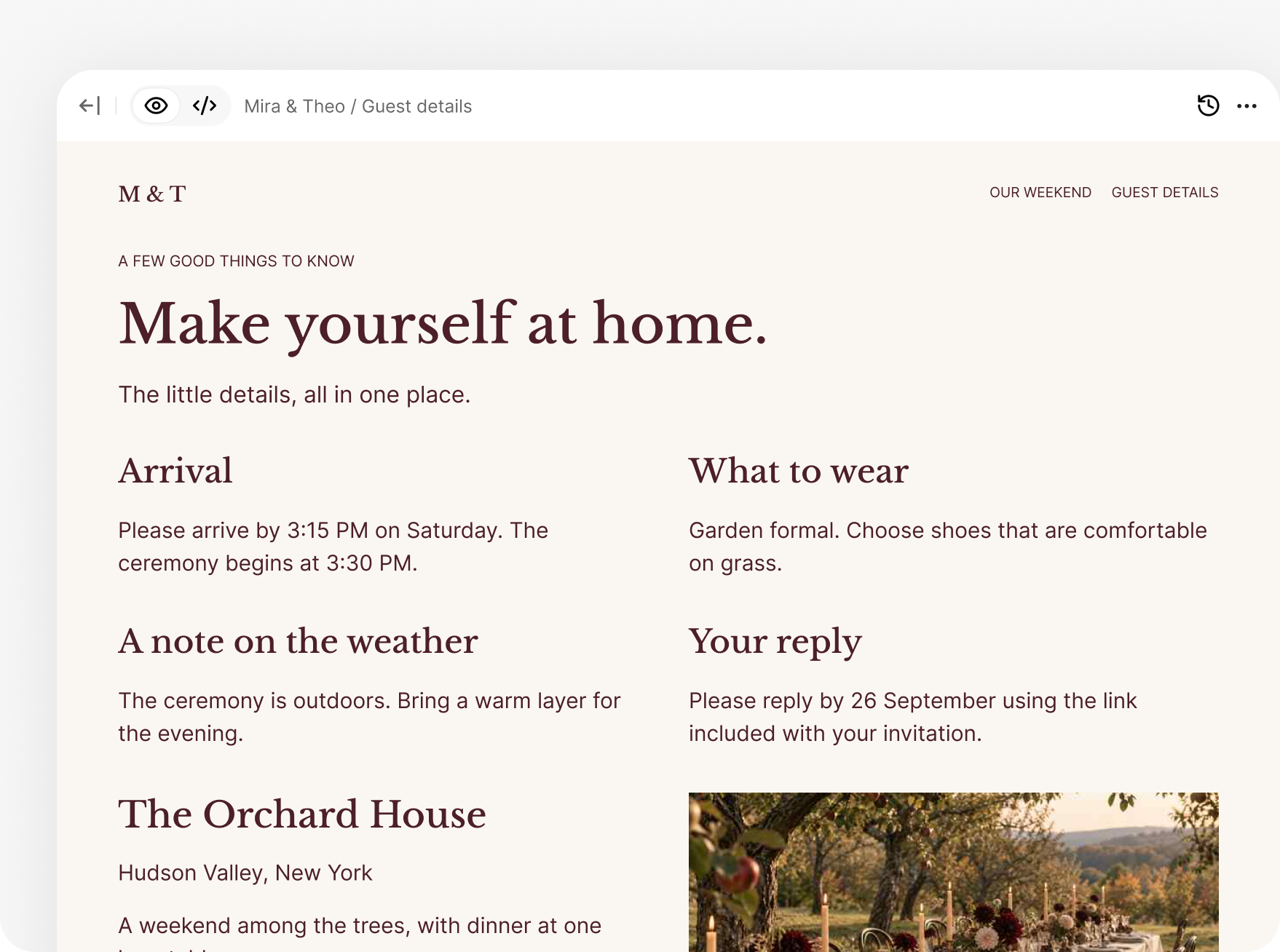
Task: Open the Guest Details nav link
Action: (x=1164, y=192)
